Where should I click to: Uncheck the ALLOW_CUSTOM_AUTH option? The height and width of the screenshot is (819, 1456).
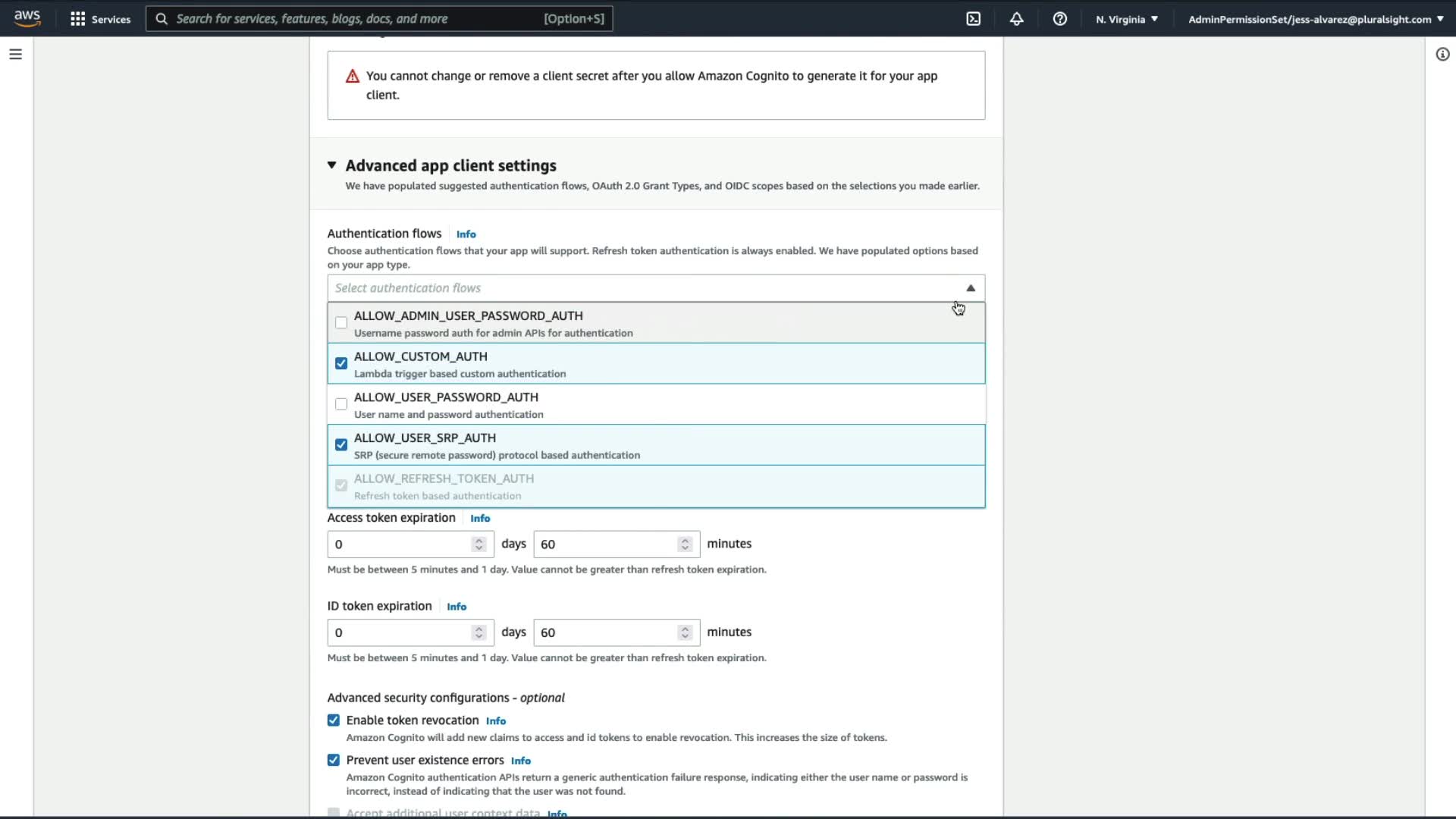tap(341, 364)
